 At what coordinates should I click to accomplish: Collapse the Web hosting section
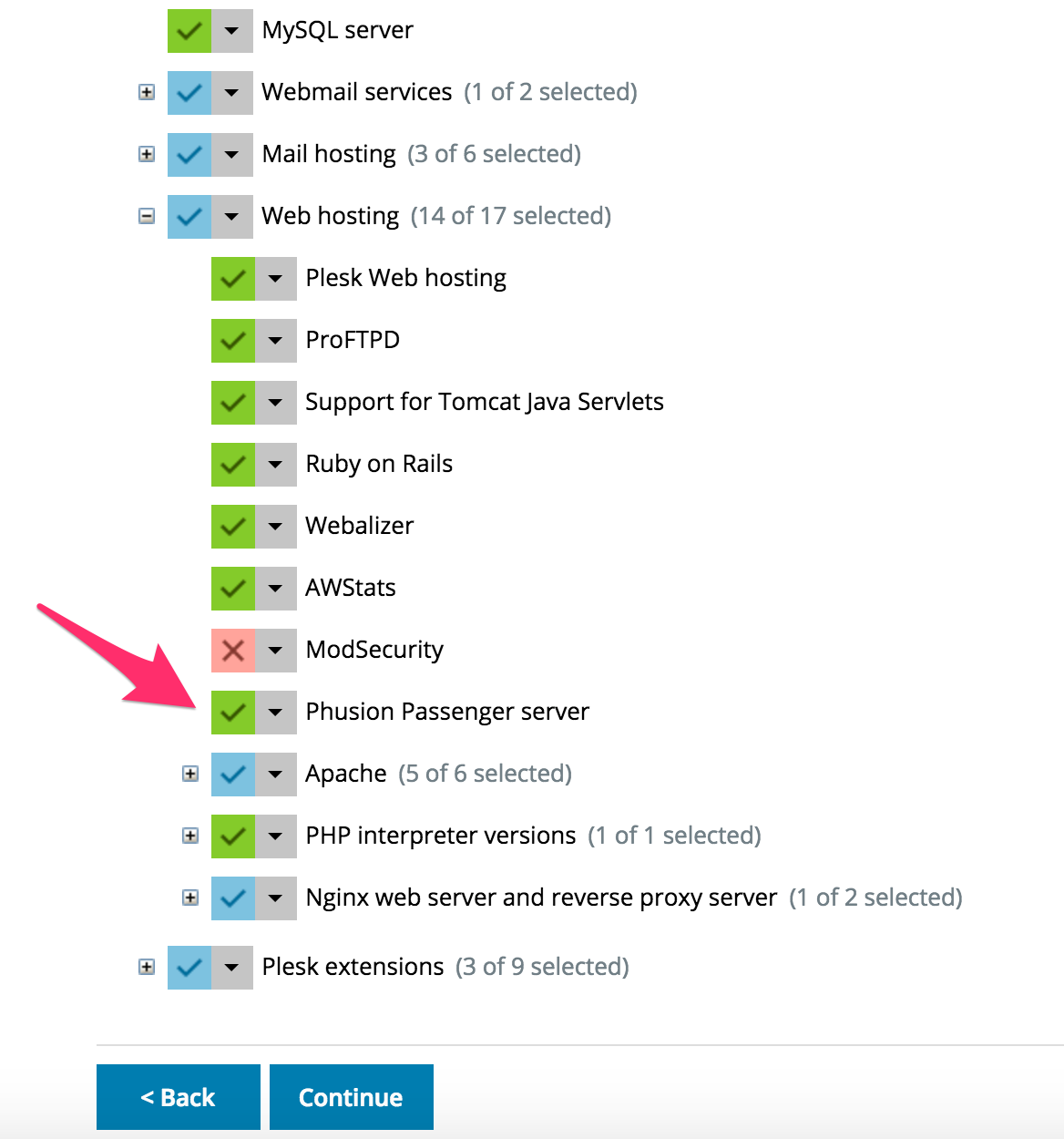147,216
